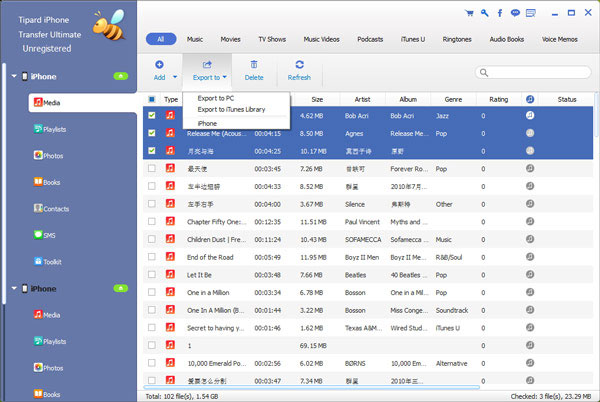Check the Let It Be checkbox

[152, 274]
